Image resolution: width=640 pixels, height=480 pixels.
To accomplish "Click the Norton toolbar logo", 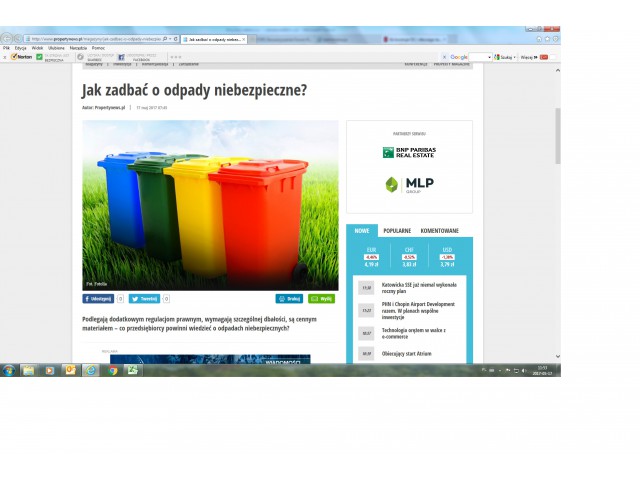I will click(19, 57).
